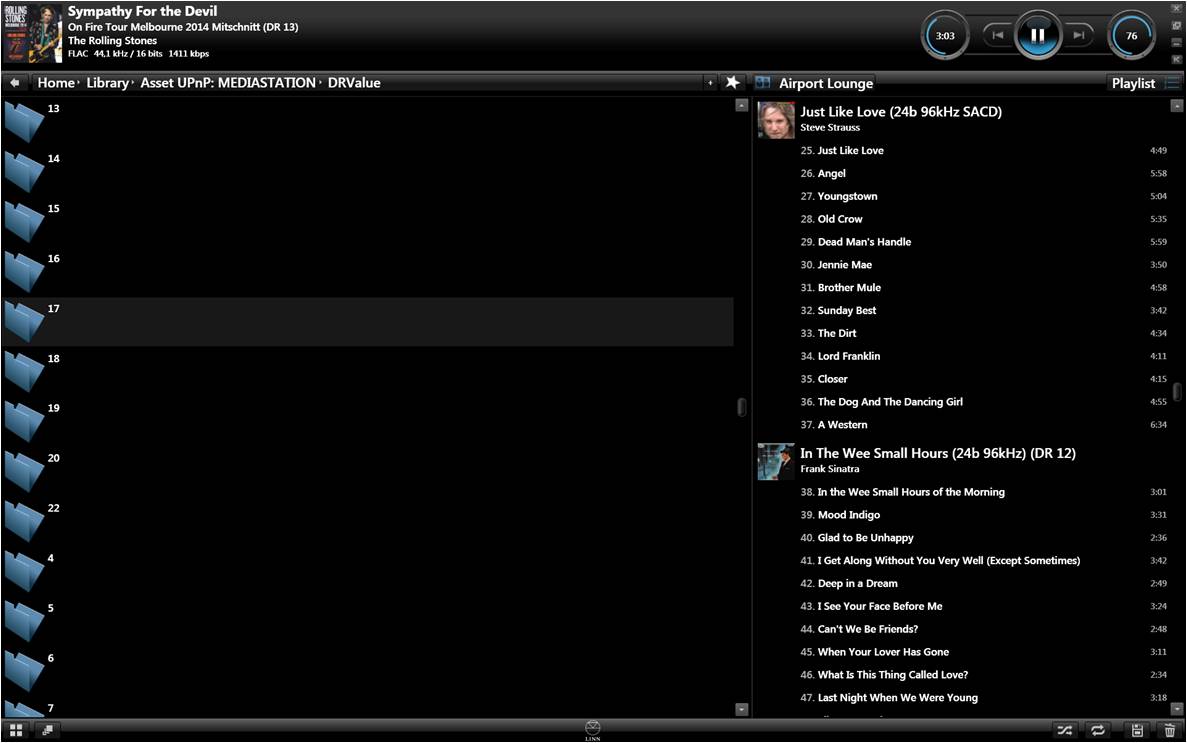Go to Home in the breadcrumb

[56, 83]
